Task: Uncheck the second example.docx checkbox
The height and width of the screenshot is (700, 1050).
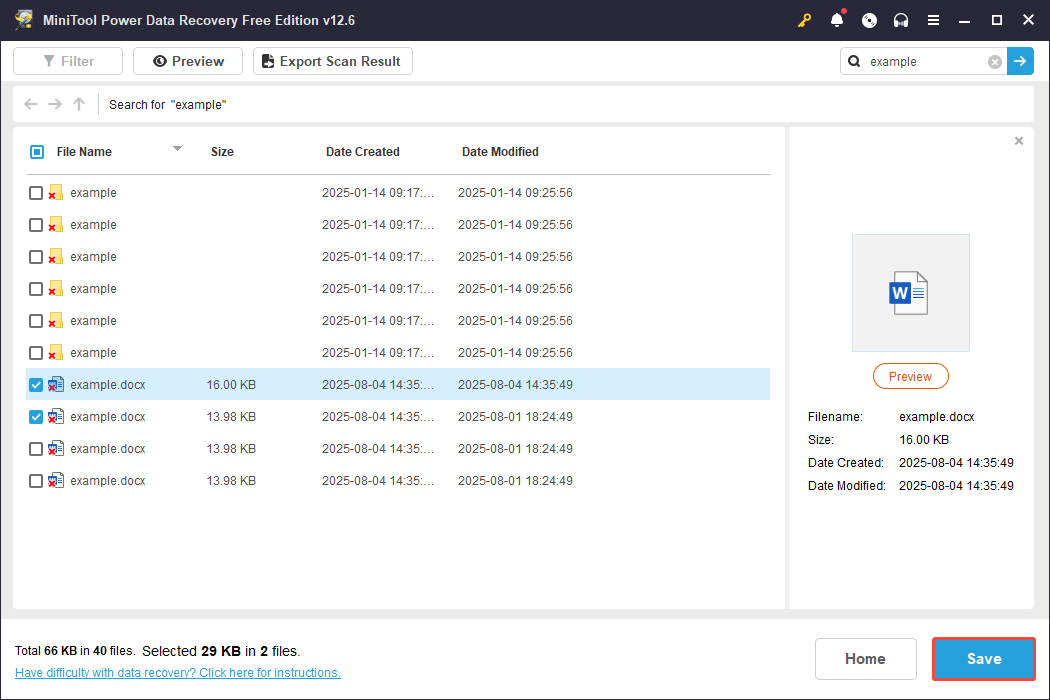Action: point(36,417)
